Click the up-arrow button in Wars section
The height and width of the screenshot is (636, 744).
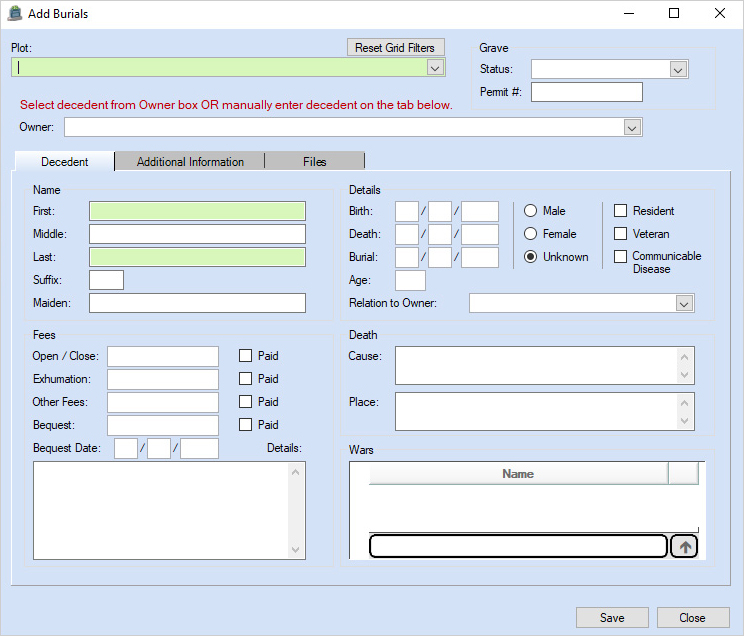(684, 547)
